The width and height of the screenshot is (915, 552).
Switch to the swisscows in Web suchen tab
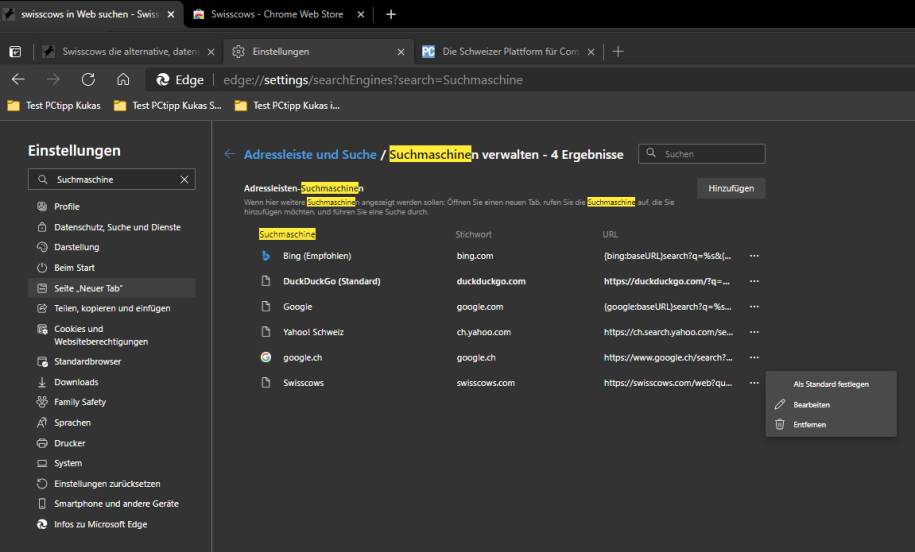(90, 14)
